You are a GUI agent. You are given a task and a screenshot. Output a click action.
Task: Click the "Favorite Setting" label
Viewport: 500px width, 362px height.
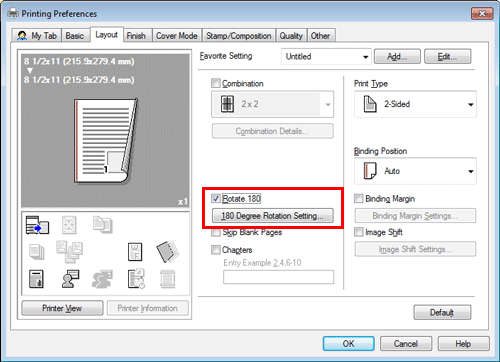(226, 56)
